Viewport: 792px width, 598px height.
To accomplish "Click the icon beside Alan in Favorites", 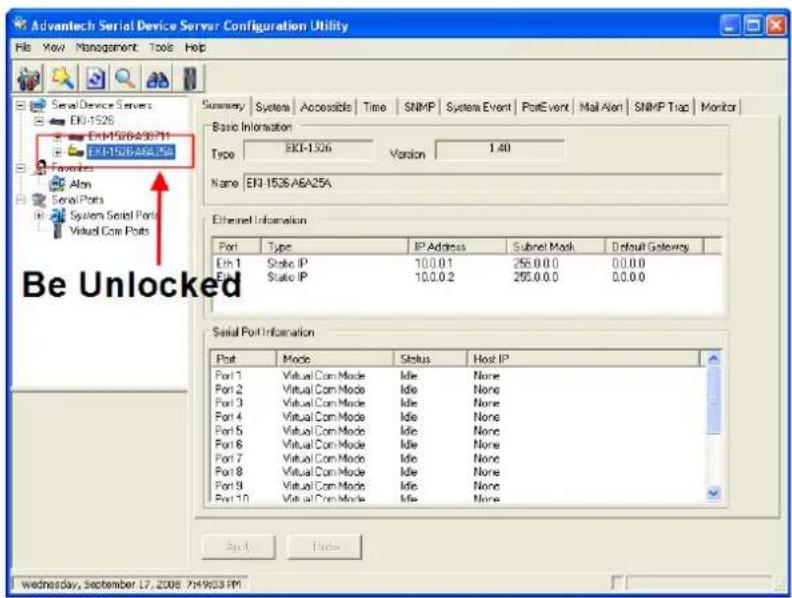I will coord(57,184).
